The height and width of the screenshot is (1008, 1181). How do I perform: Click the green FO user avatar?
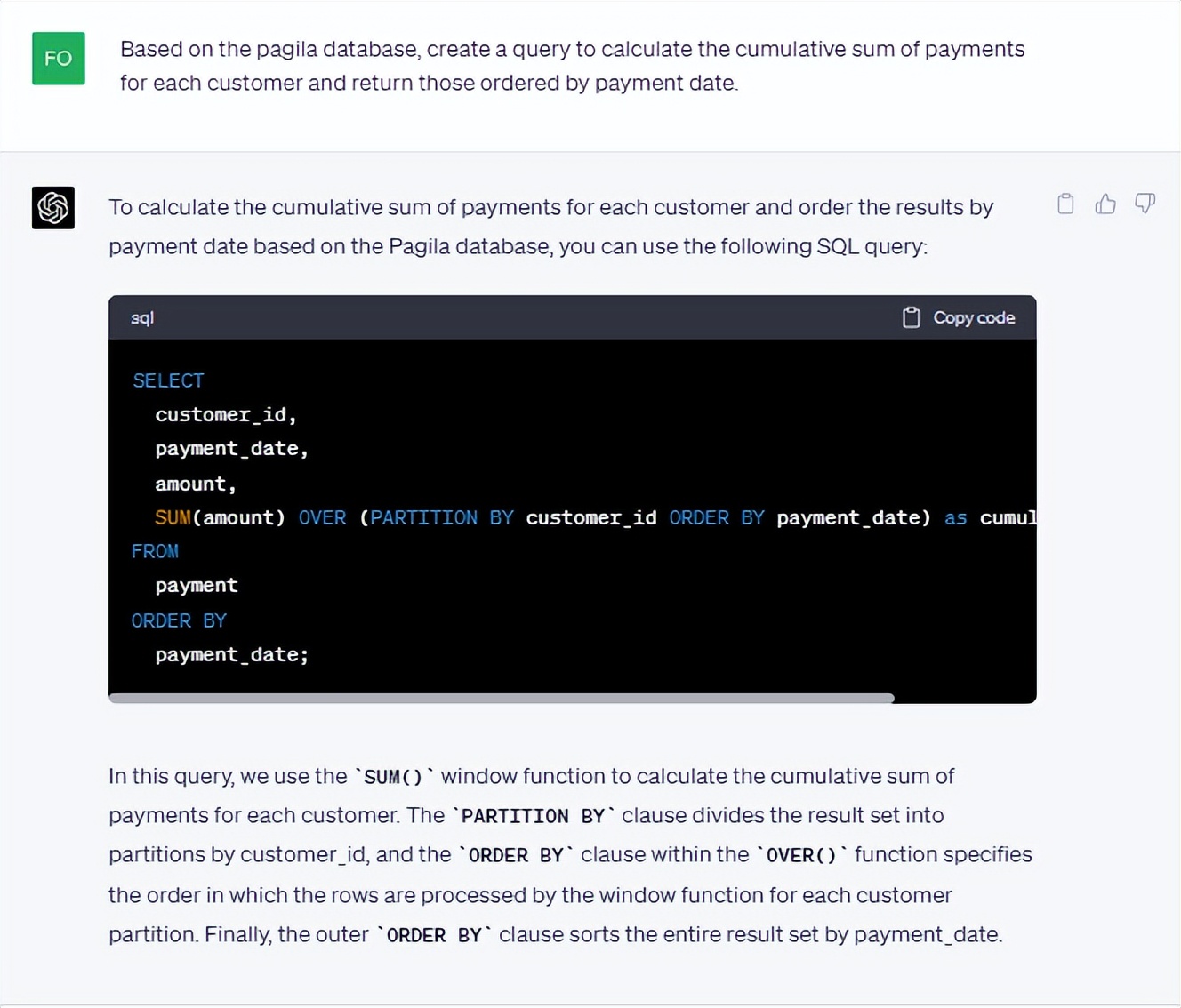point(58,59)
